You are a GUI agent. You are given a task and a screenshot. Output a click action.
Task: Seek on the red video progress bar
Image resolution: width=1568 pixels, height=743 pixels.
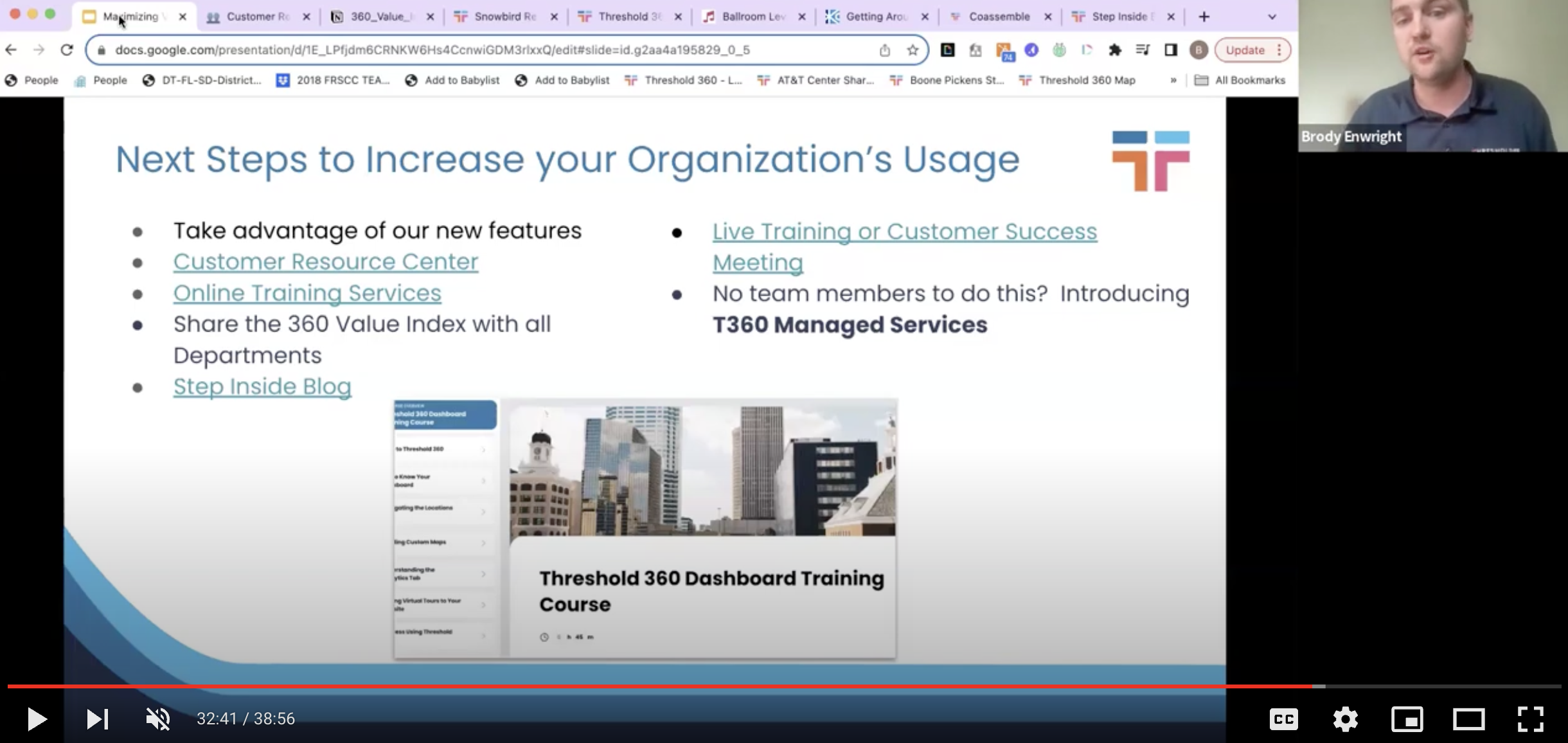(784, 686)
